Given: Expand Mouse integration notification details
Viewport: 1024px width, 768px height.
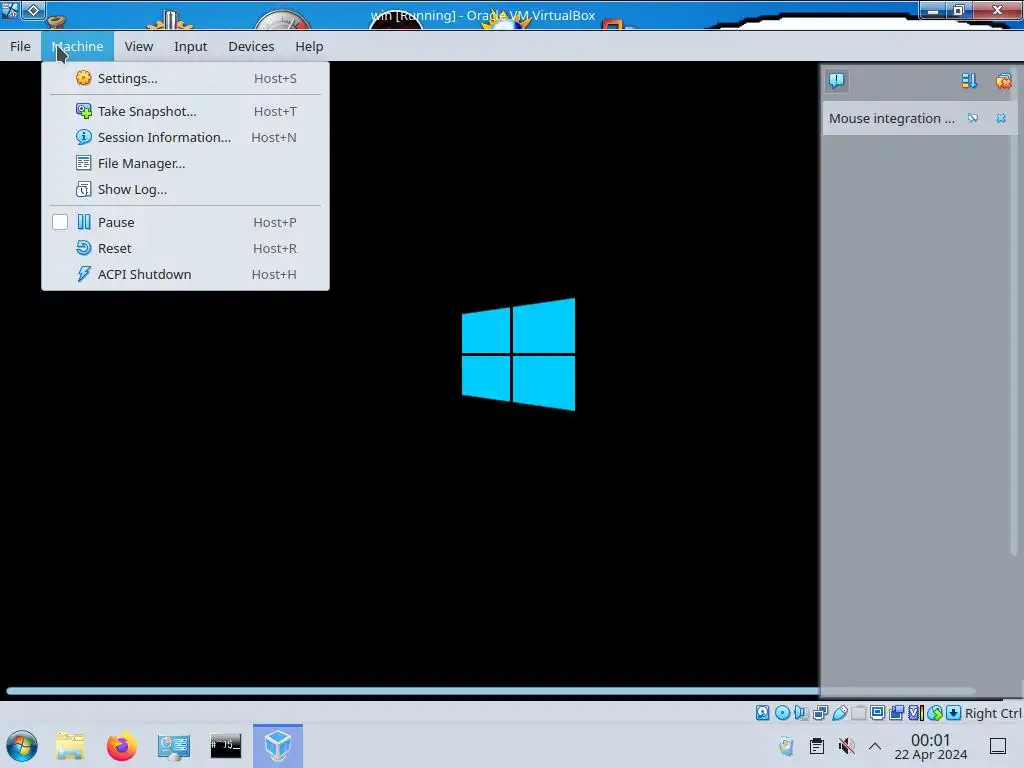Looking at the screenshot, I should (x=973, y=118).
